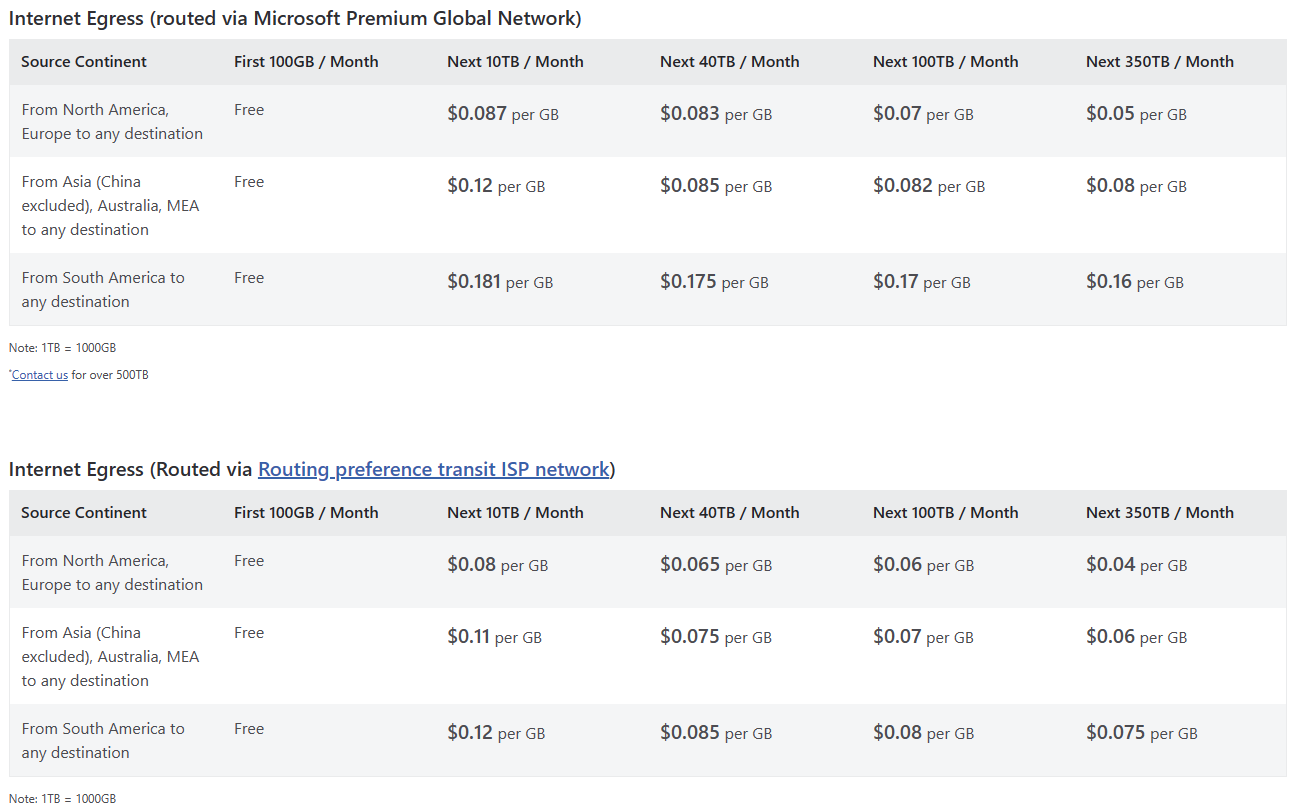Click $0.085 in Premium Network Asia row
Image resolution: width=1299 pixels, height=810 pixels.
716,186
